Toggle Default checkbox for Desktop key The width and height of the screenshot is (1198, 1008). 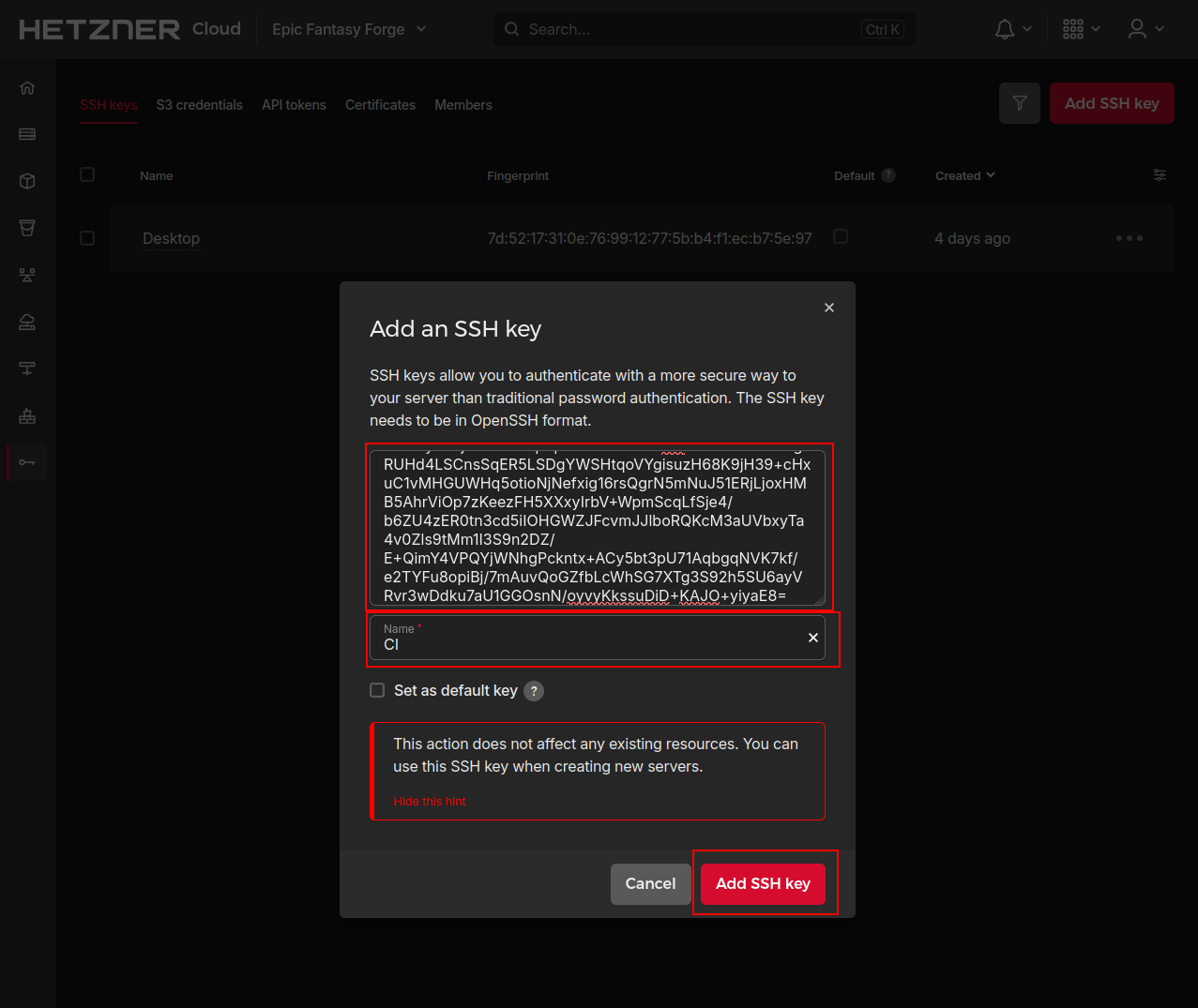841,236
